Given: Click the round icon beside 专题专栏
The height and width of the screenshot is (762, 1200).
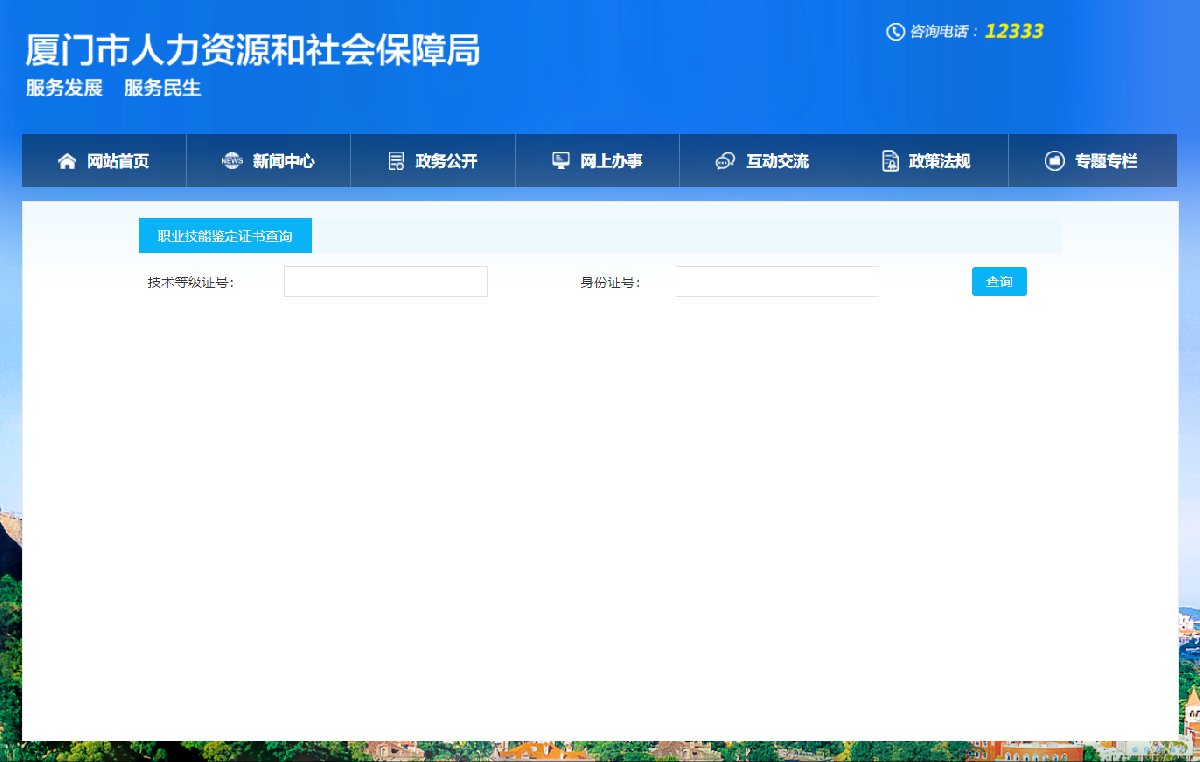Looking at the screenshot, I should [1054, 161].
